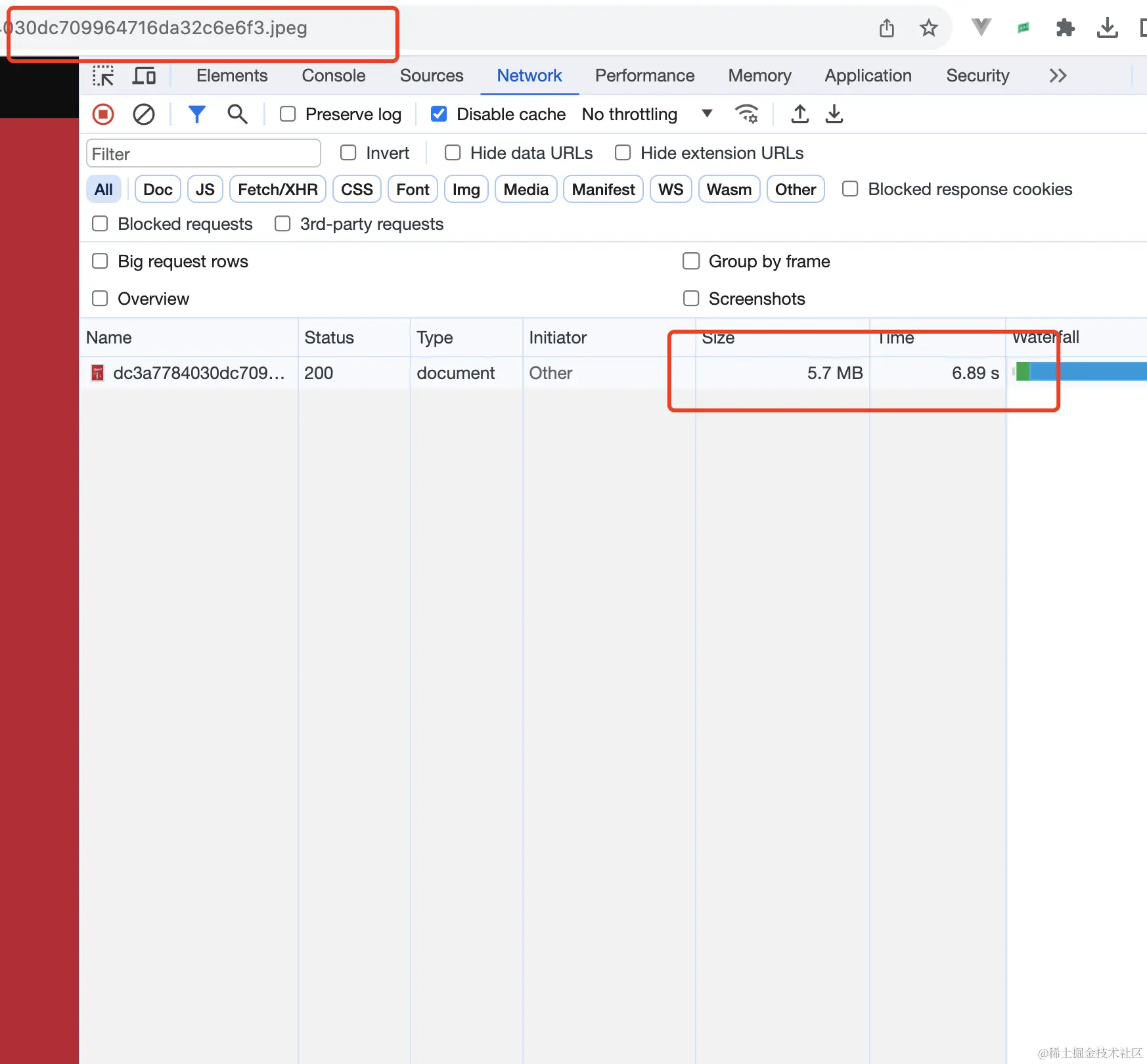Sort requests by Name column header
The height and width of the screenshot is (1064, 1147).
pyautogui.click(x=189, y=338)
